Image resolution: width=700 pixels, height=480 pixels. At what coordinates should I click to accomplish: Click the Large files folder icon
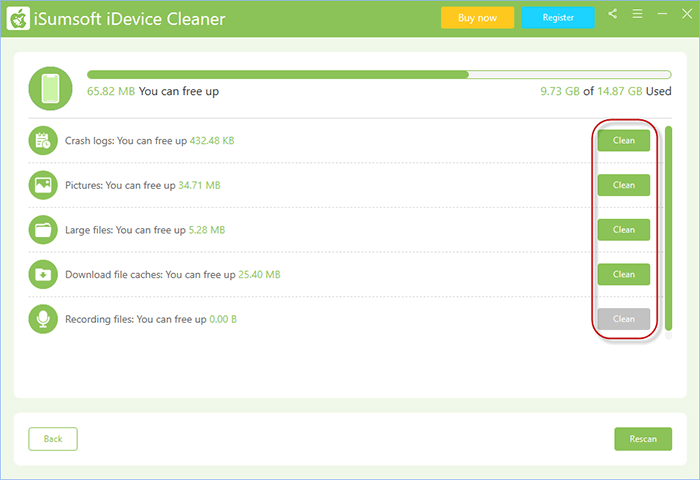click(x=43, y=230)
